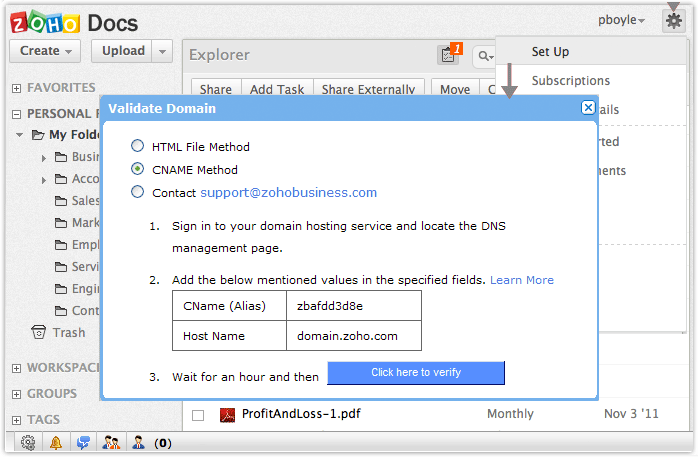This screenshot has width=698, height=457.
Task: Expand the TAGS section
Action: pyautogui.click(x=16, y=420)
